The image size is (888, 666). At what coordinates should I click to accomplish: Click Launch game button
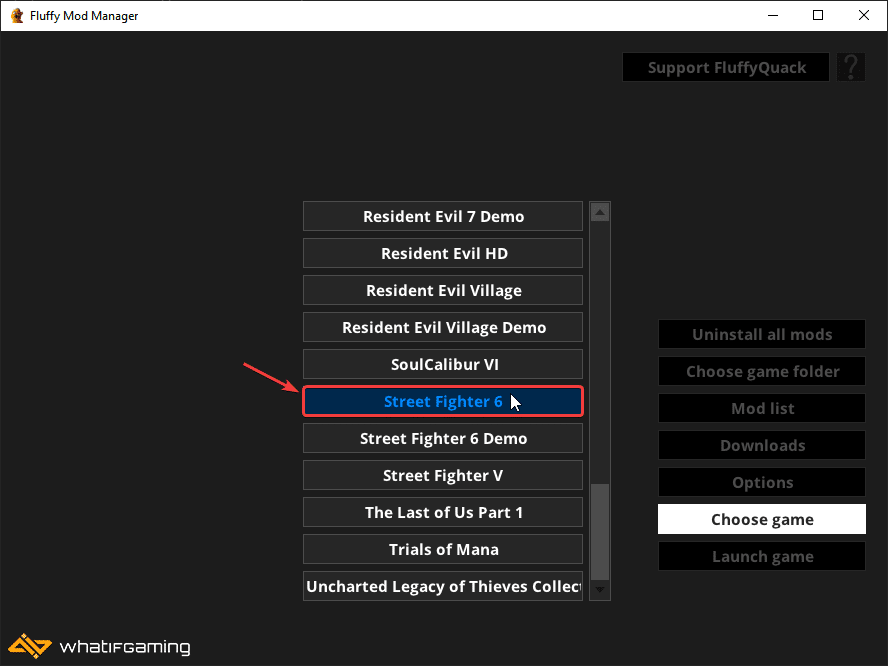click(762, 556)
